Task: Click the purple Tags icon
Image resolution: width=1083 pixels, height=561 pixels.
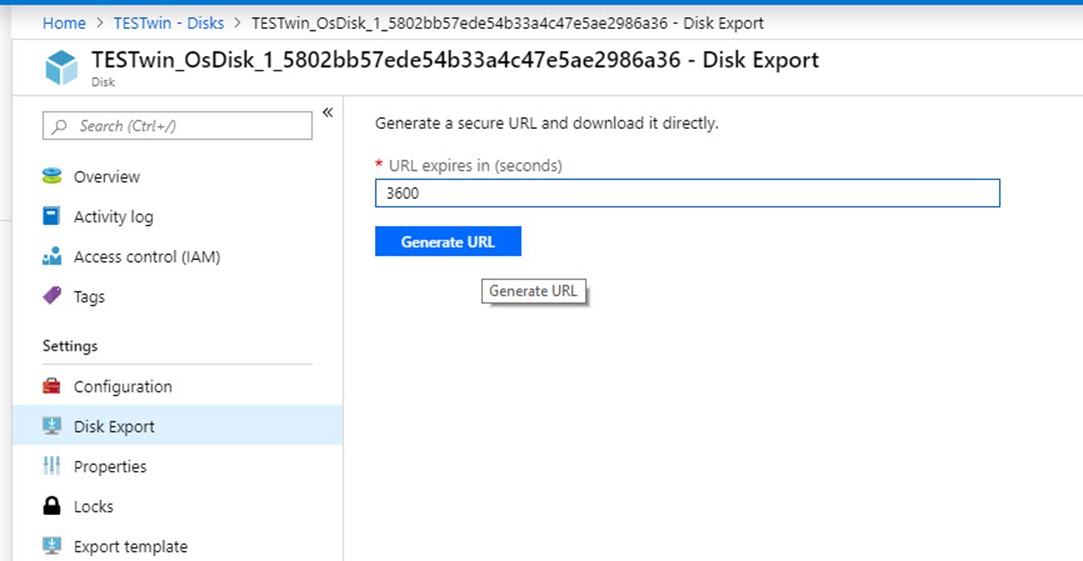Action: [x=52, y=296]
